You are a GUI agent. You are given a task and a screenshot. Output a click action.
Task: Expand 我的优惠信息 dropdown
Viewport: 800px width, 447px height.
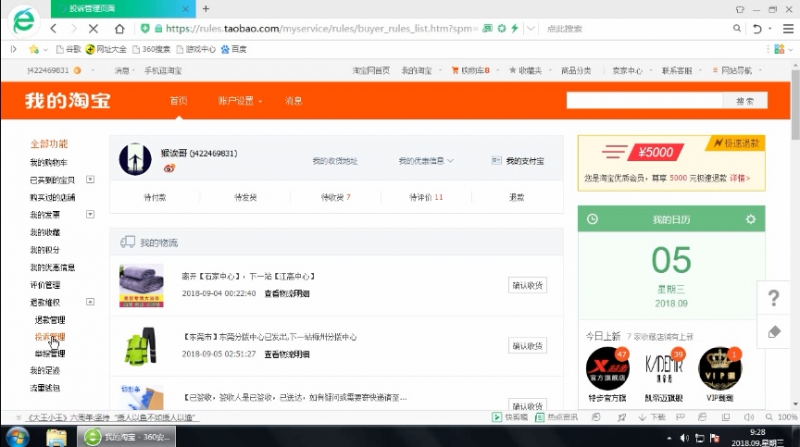(x=426, y=161)
